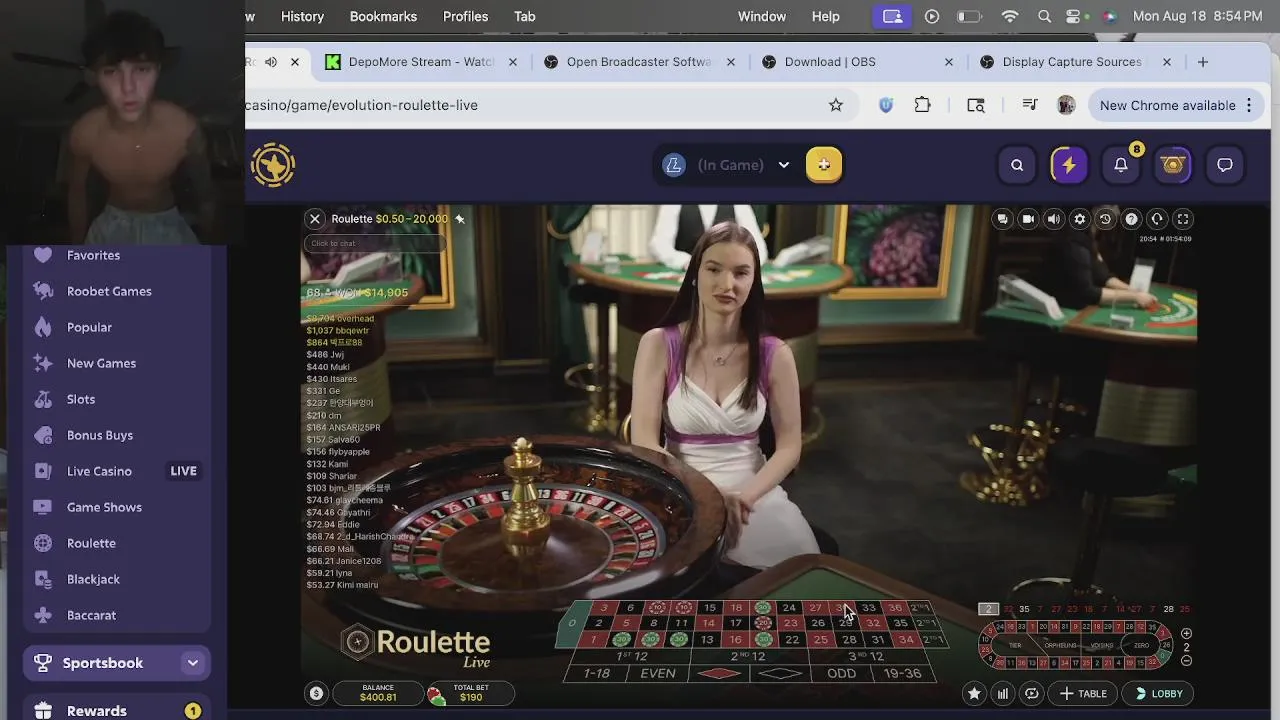Bookmark page with star icon
1280x720 pixels.
[x=836, y=105]
